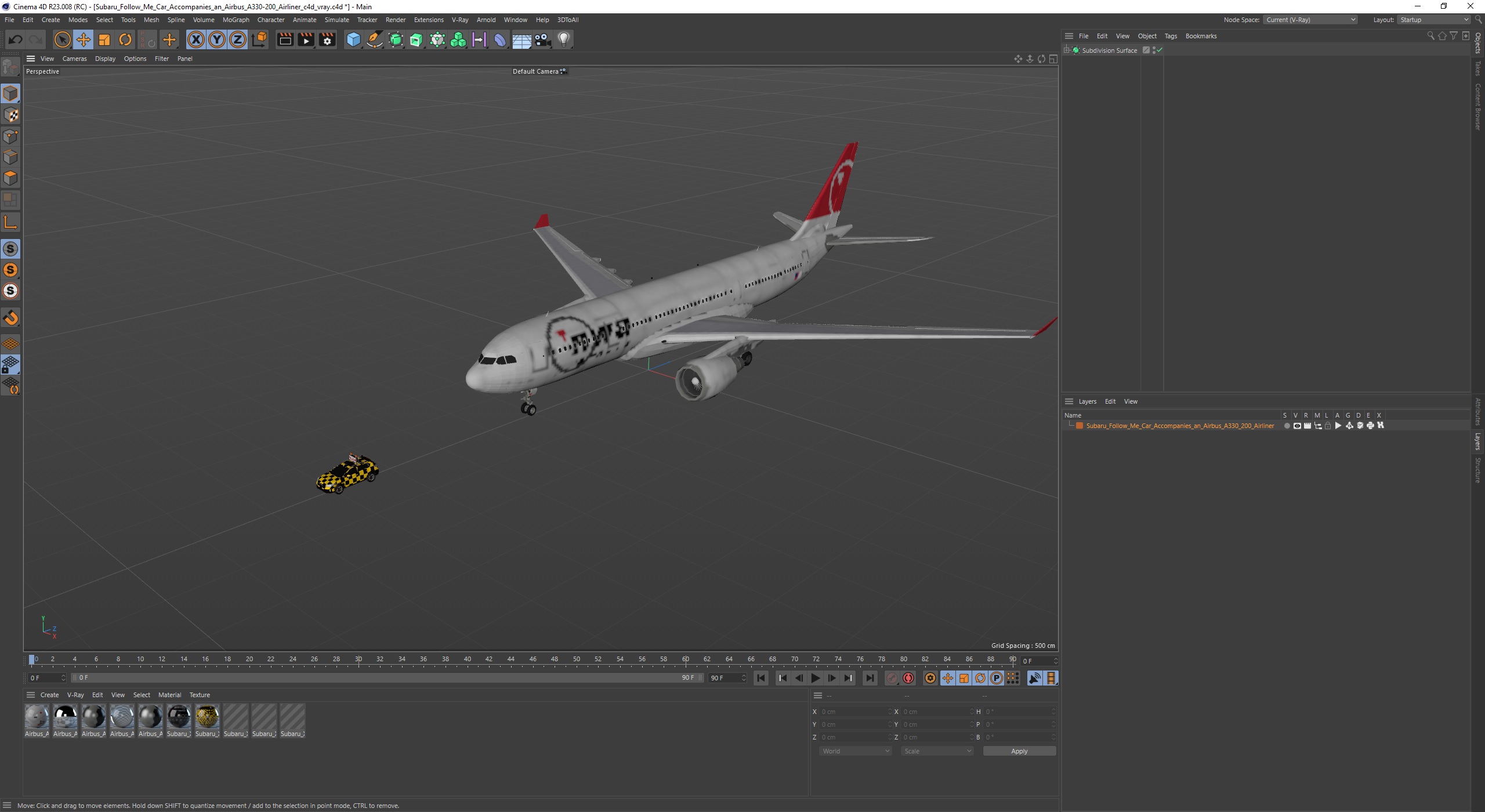Toggle sound playback speaker icon
1485x812 pixels.
click(1034, 678)
